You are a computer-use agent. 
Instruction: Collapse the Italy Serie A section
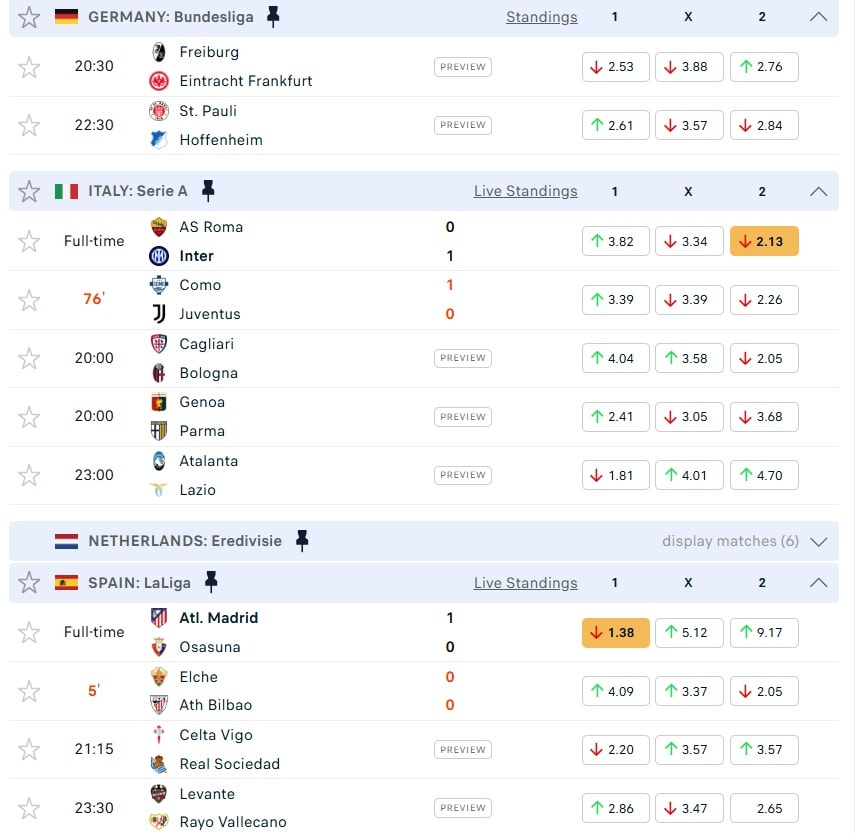[818, 191]
